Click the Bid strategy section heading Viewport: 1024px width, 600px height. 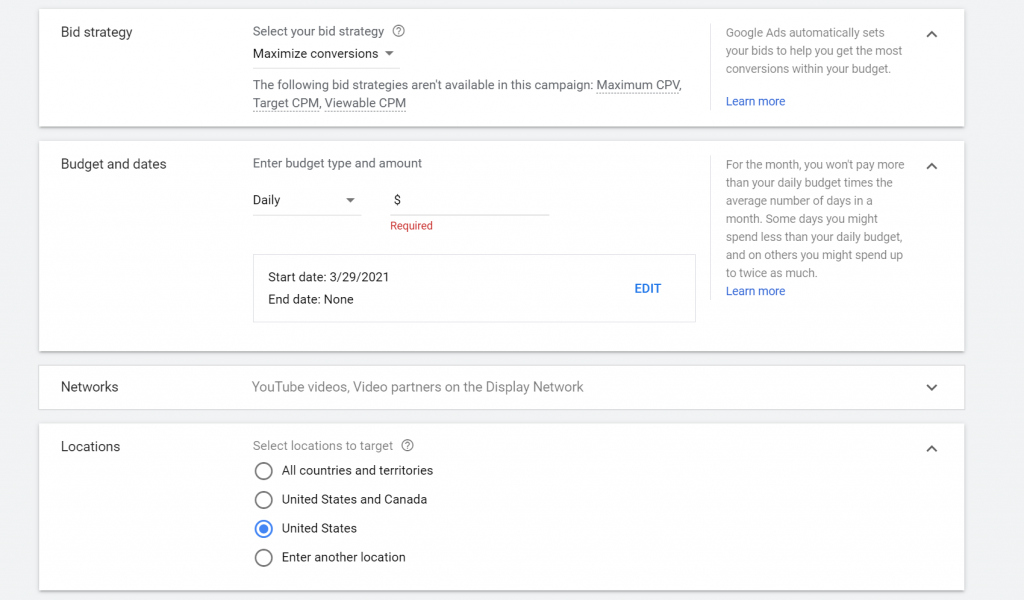(97, 32)
